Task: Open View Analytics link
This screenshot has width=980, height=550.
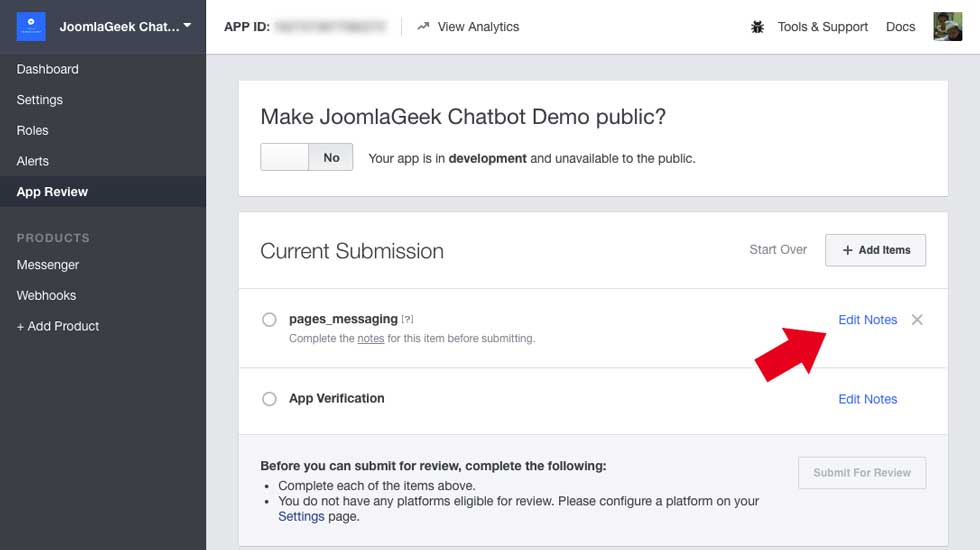Action: point(478,26)
